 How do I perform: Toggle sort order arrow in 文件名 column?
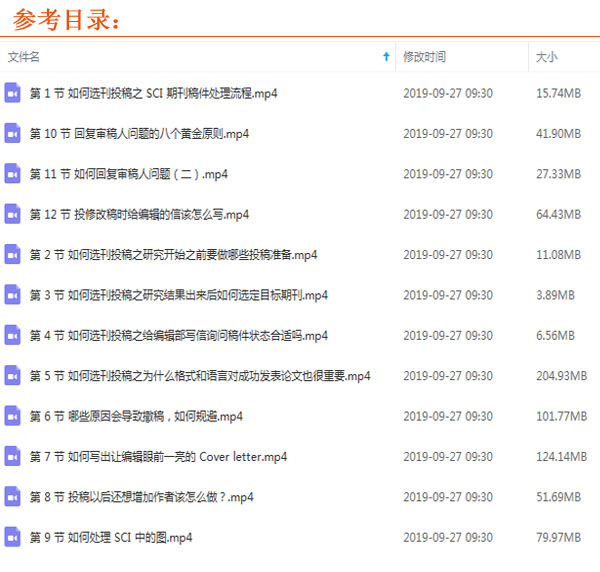(386, 57)
